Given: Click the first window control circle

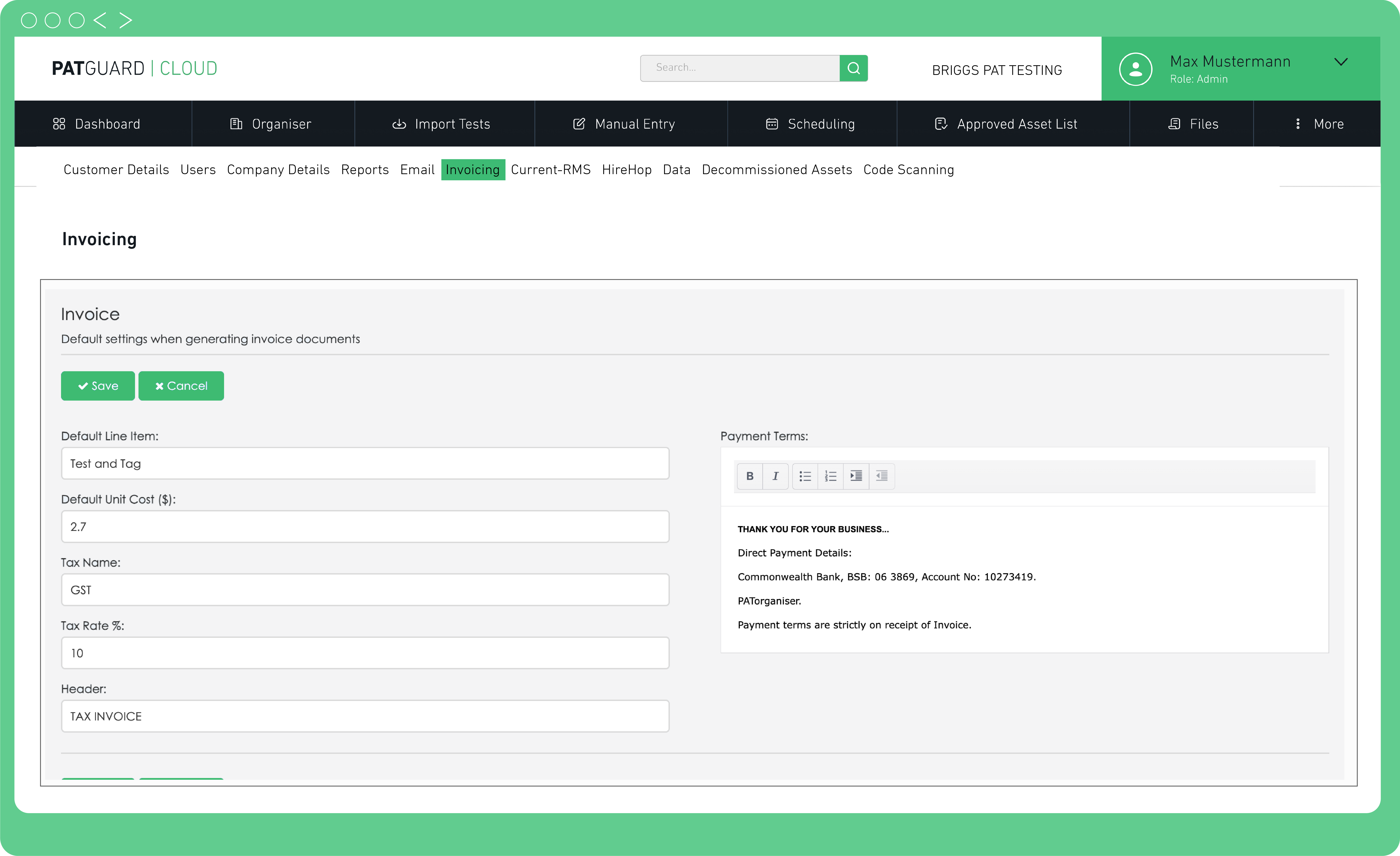Looking at the screenshot, I should (29, 20).
